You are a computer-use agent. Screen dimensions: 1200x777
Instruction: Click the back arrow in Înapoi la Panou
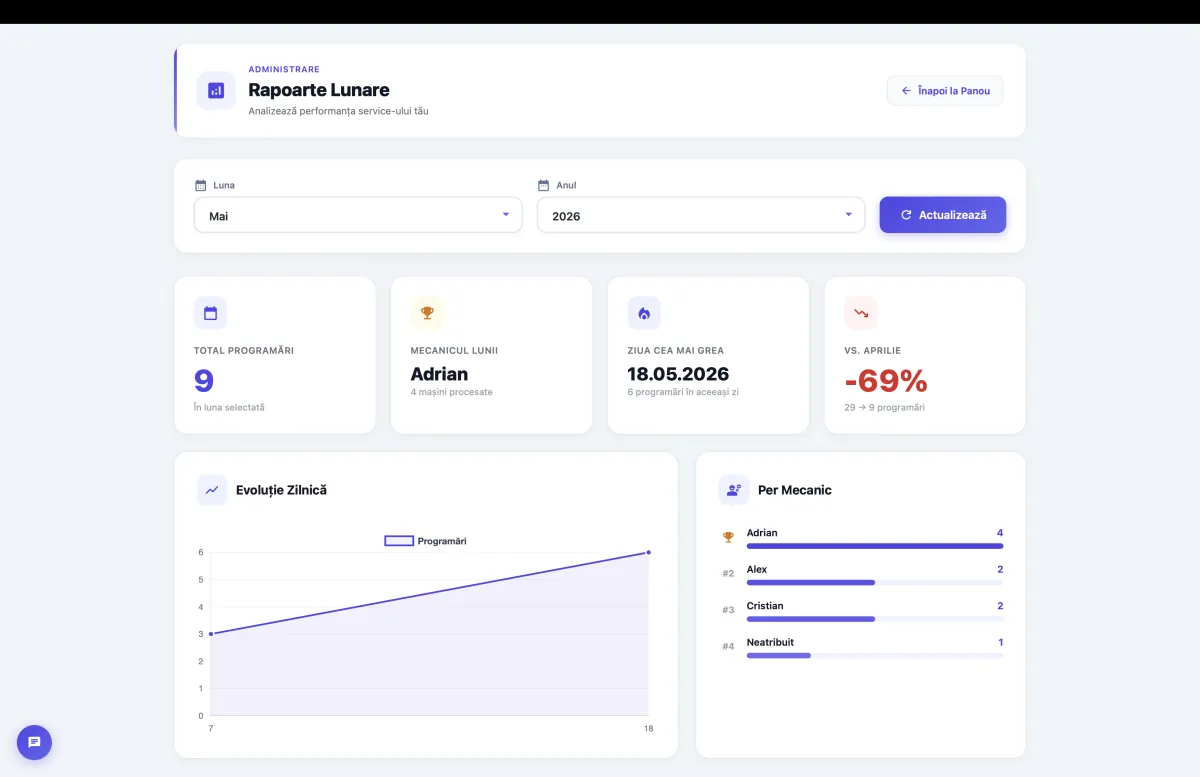click(906, 91)
